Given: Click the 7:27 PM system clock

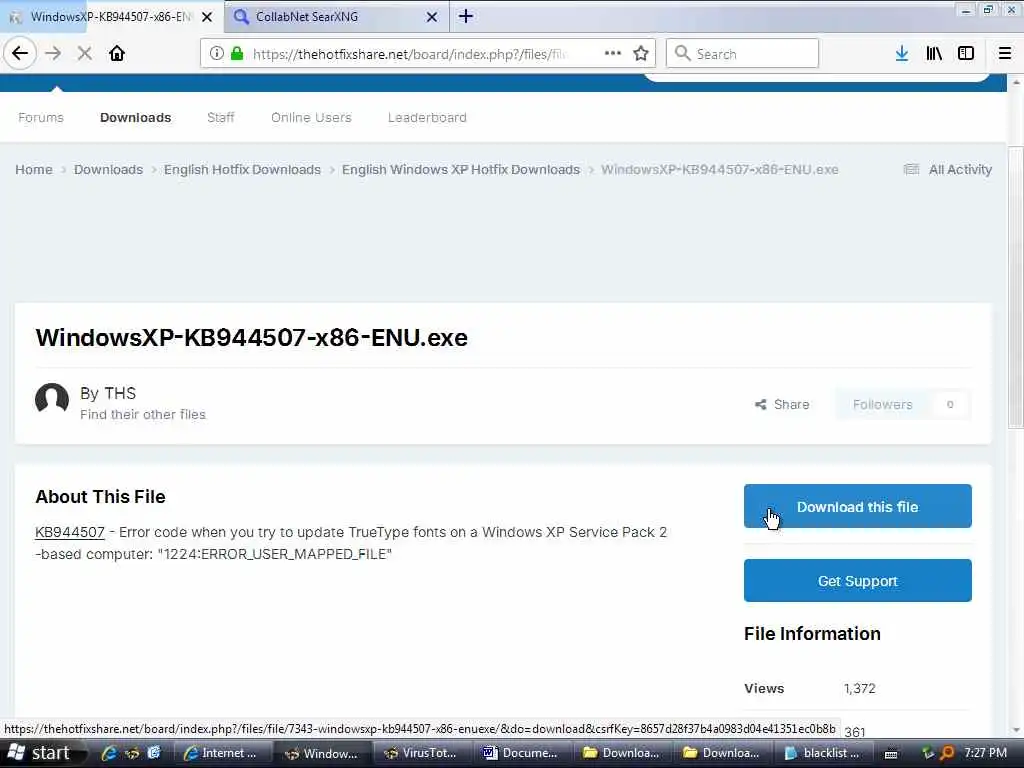Looking at the screenshot, I should (985, 753).
